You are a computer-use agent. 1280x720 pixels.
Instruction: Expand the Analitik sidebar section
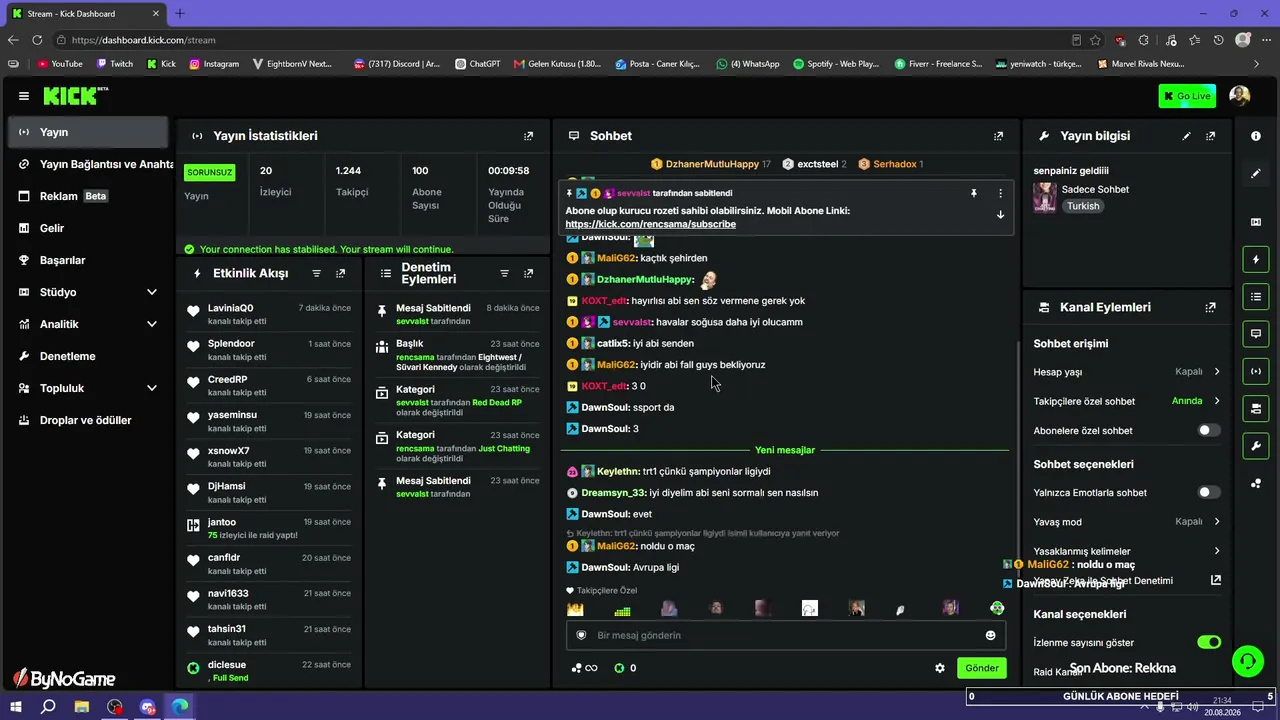click(152, 324)
